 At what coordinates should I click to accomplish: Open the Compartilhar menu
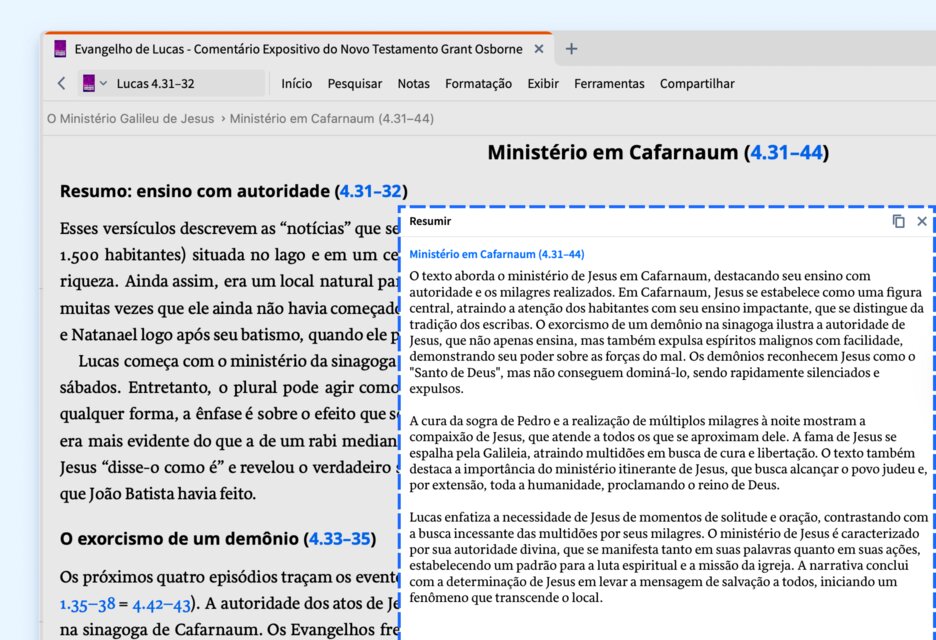point(697,84)
